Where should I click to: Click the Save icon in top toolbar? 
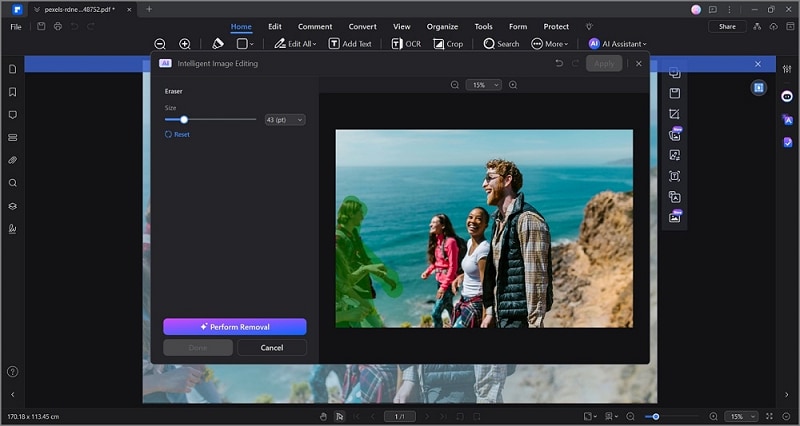pyautogui.click(x=41, y=27)
